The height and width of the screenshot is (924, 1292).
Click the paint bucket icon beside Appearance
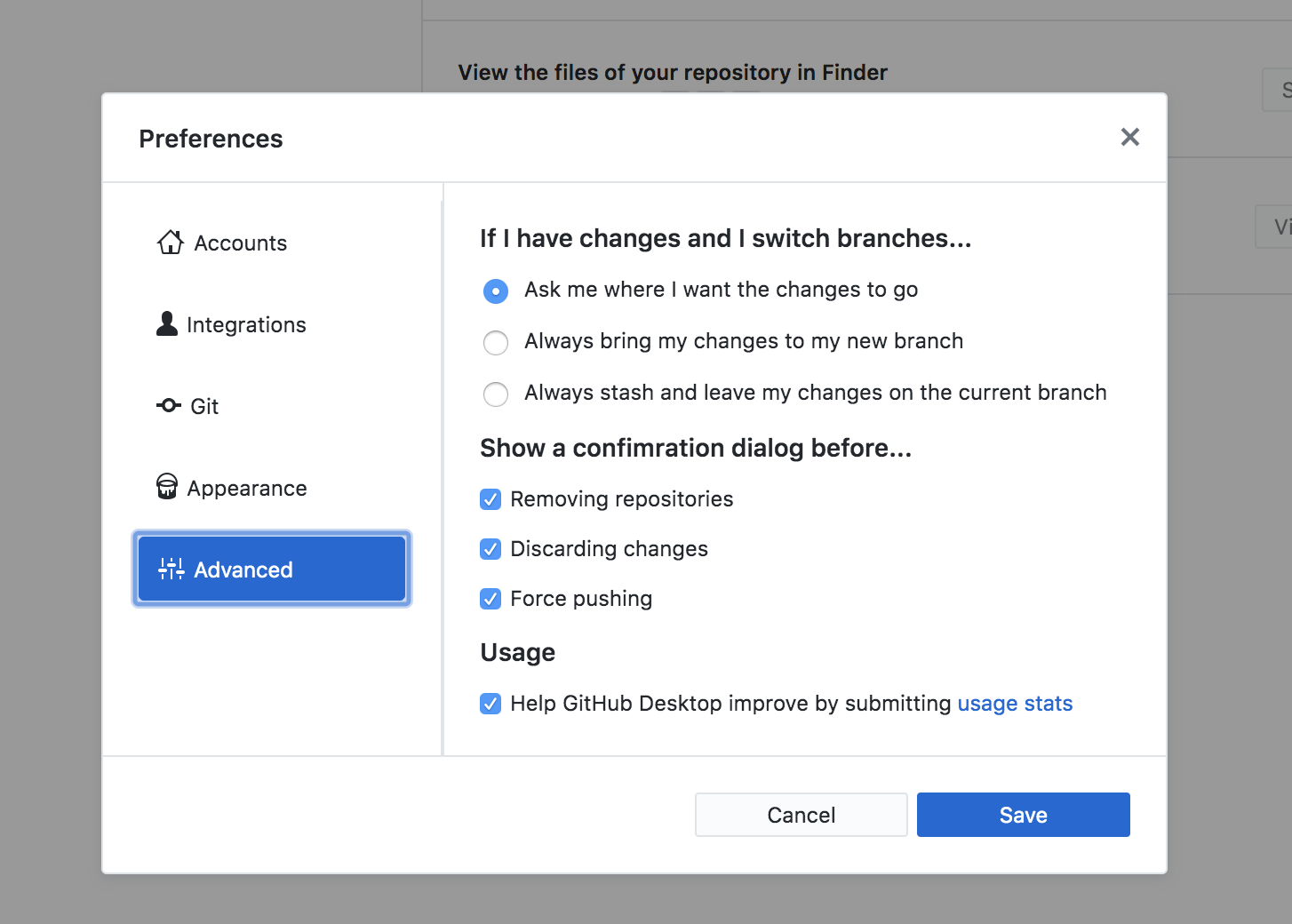pyautogui.click(x=167, y=487)
